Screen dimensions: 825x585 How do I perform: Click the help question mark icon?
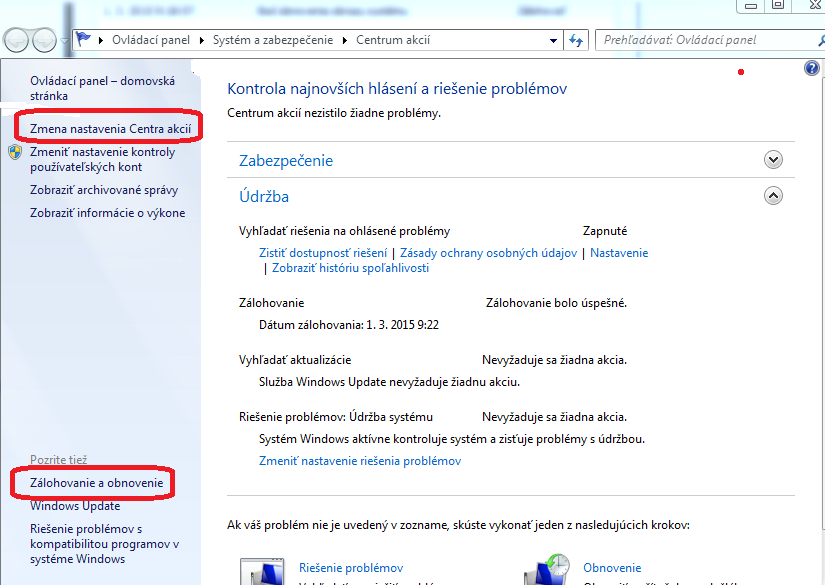click(812, 68)
